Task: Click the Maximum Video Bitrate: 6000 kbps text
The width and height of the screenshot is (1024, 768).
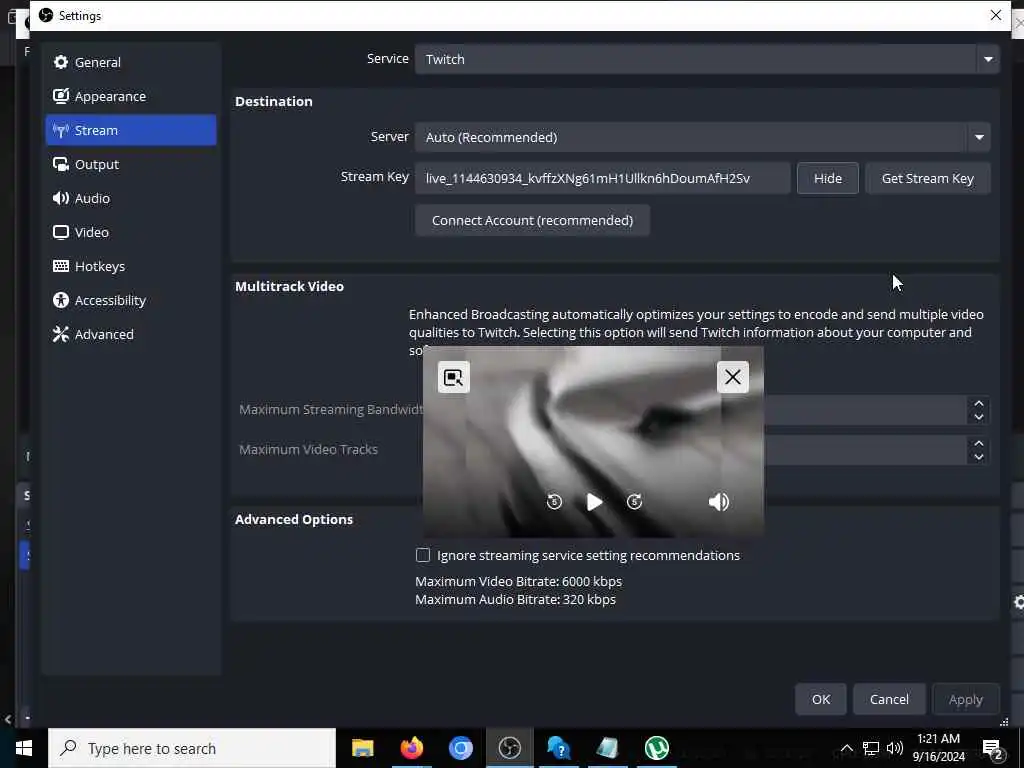Action: [x=519, y=581]
